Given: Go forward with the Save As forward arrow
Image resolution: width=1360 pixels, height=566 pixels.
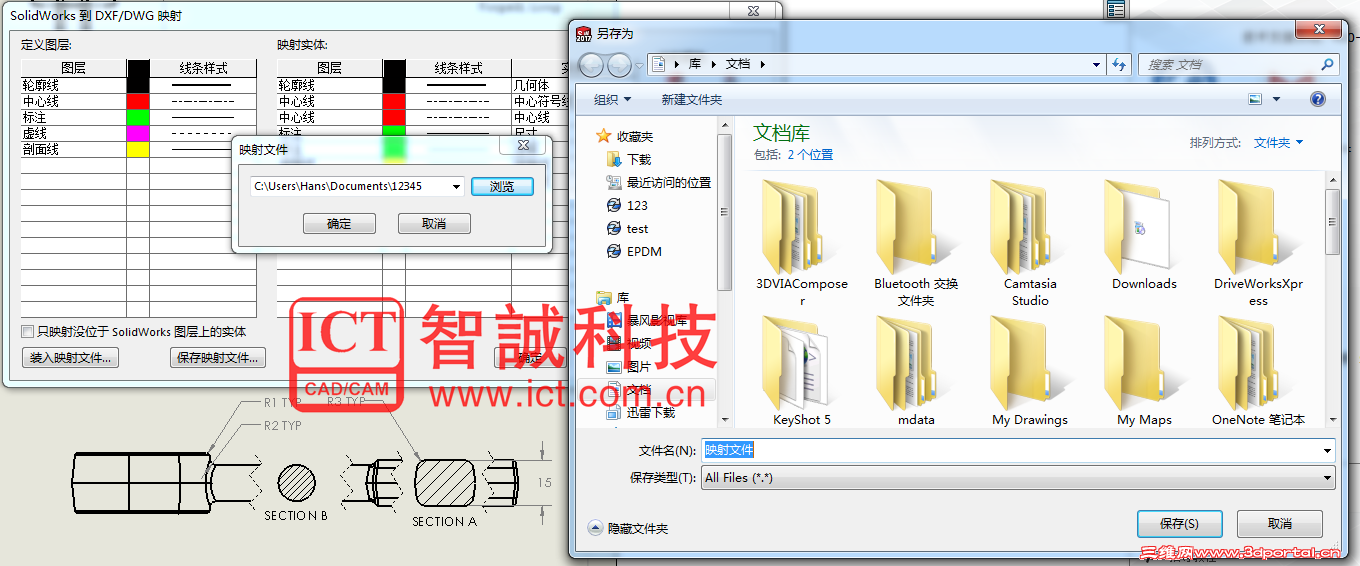Looking at the screenshot, I should pyautogui.click(x=619, y=65).
